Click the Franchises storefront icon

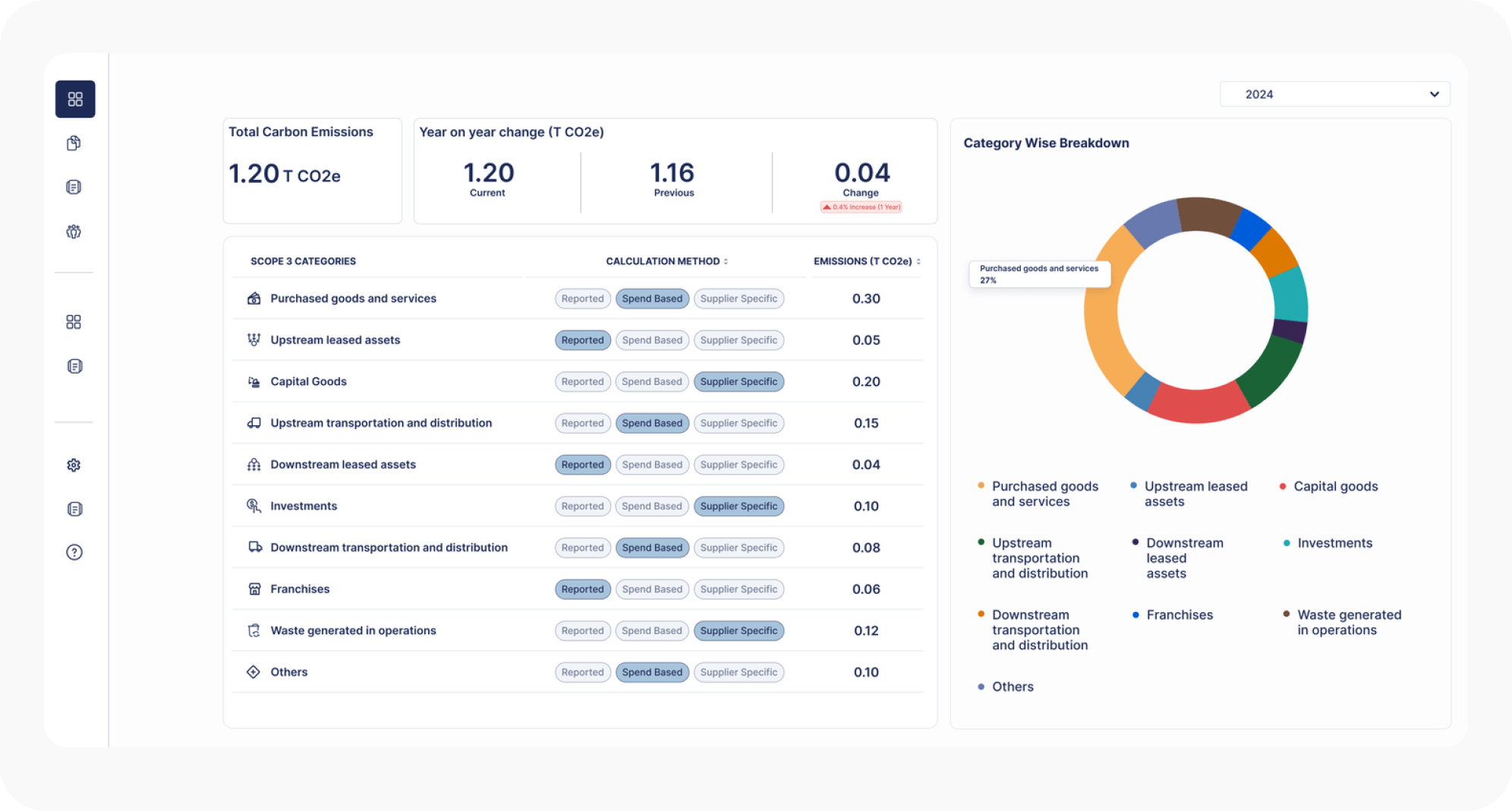click(254, 589)
